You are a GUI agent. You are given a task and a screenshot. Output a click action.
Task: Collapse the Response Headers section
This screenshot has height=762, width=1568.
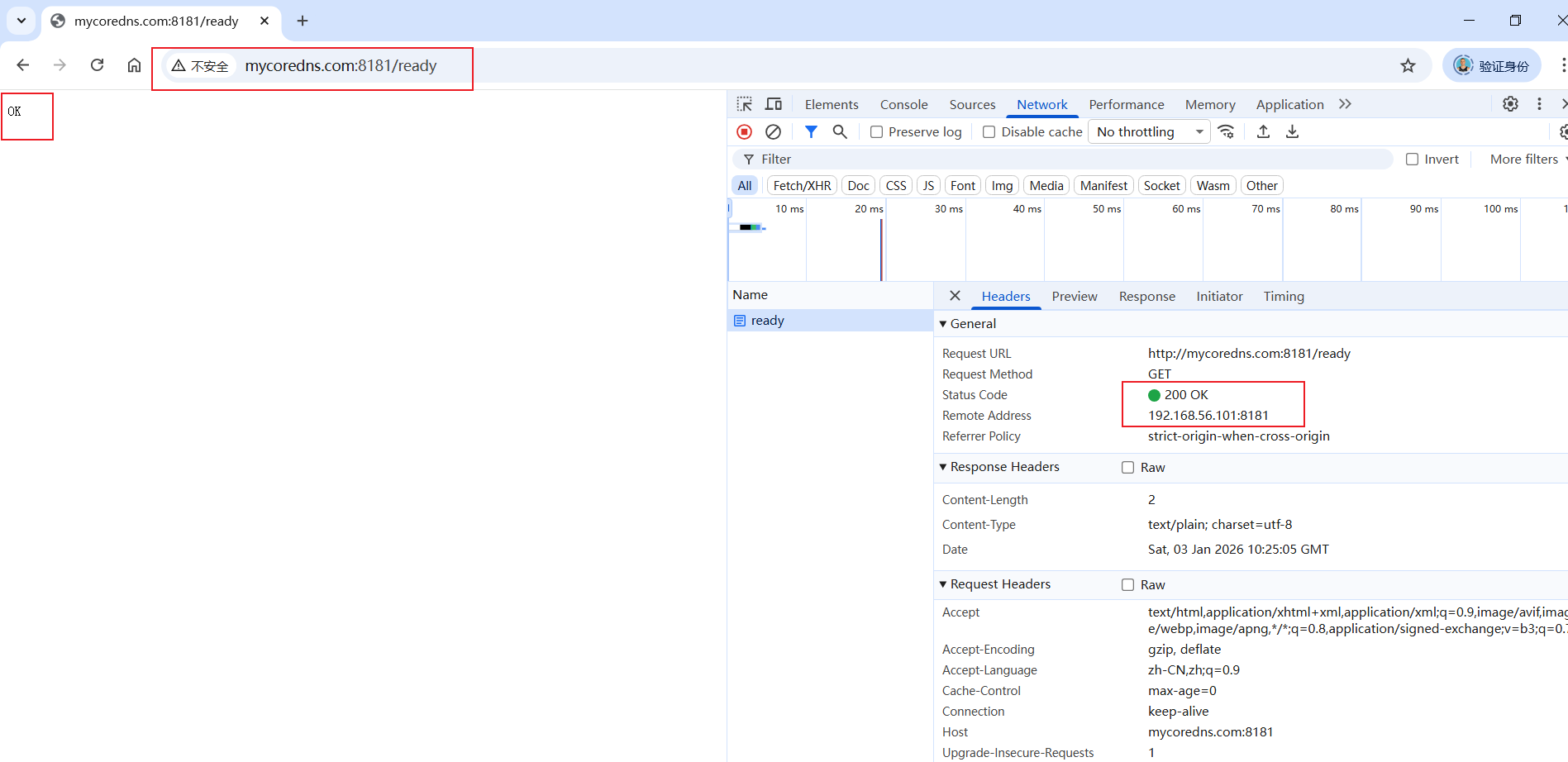pos(943,467)
